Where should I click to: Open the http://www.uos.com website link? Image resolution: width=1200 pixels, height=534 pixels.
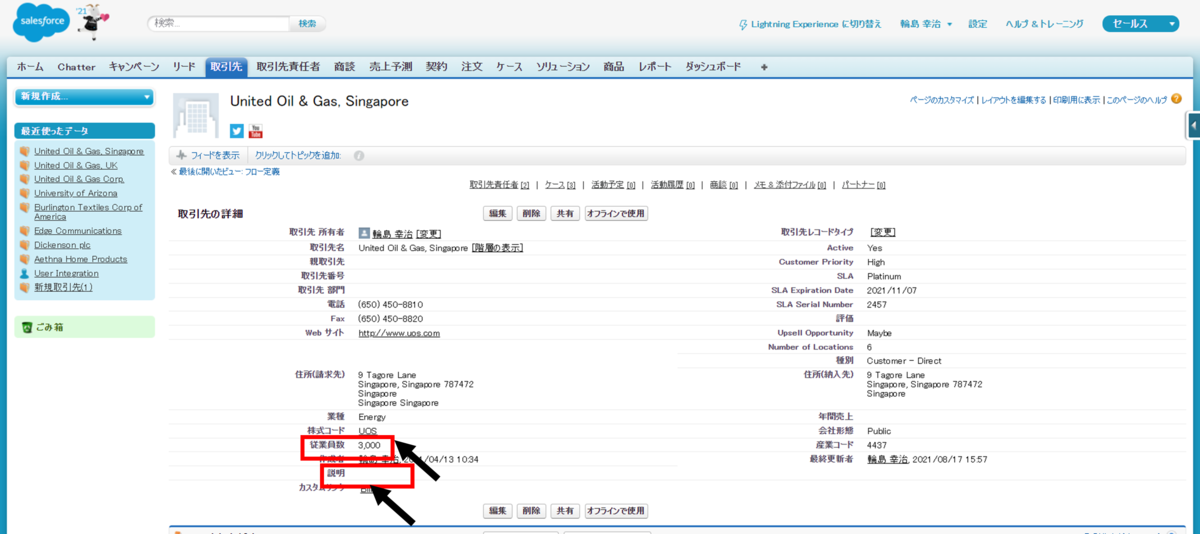399,333
